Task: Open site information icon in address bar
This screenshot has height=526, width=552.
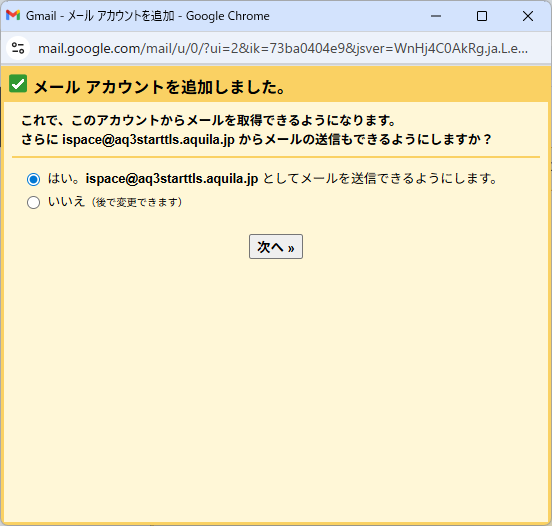Action: [x=18, y=48]
